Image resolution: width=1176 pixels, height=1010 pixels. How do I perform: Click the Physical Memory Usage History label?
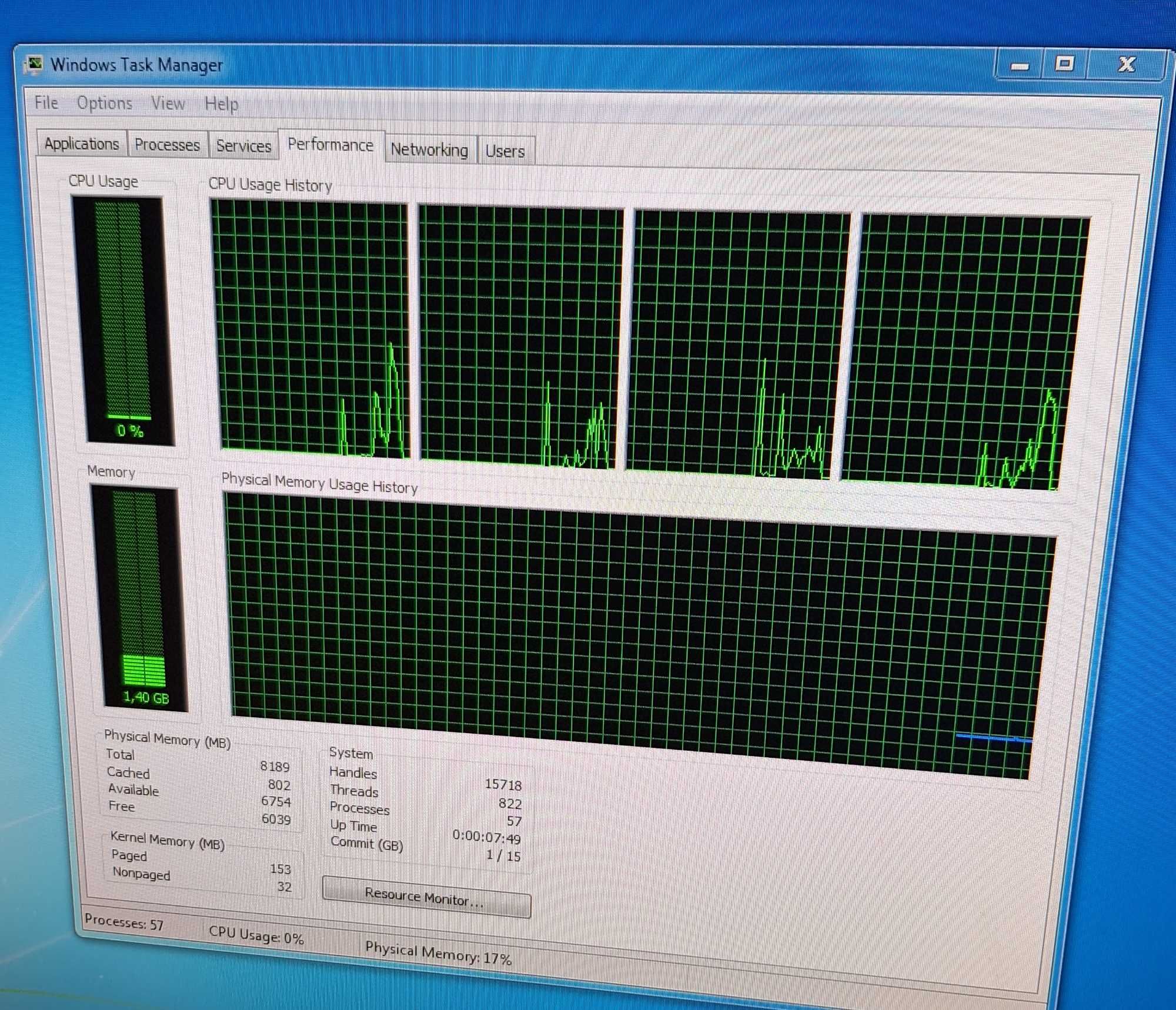[x=319, y=483]
